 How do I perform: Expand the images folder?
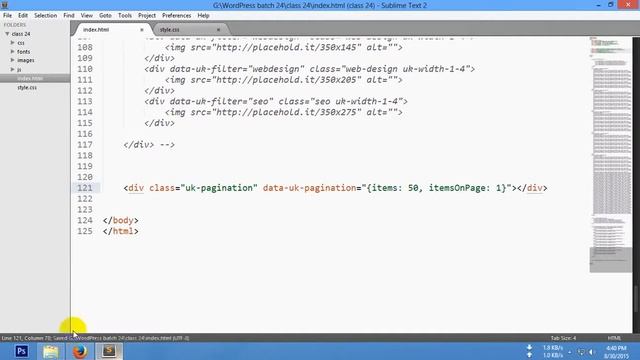point(13,60)
